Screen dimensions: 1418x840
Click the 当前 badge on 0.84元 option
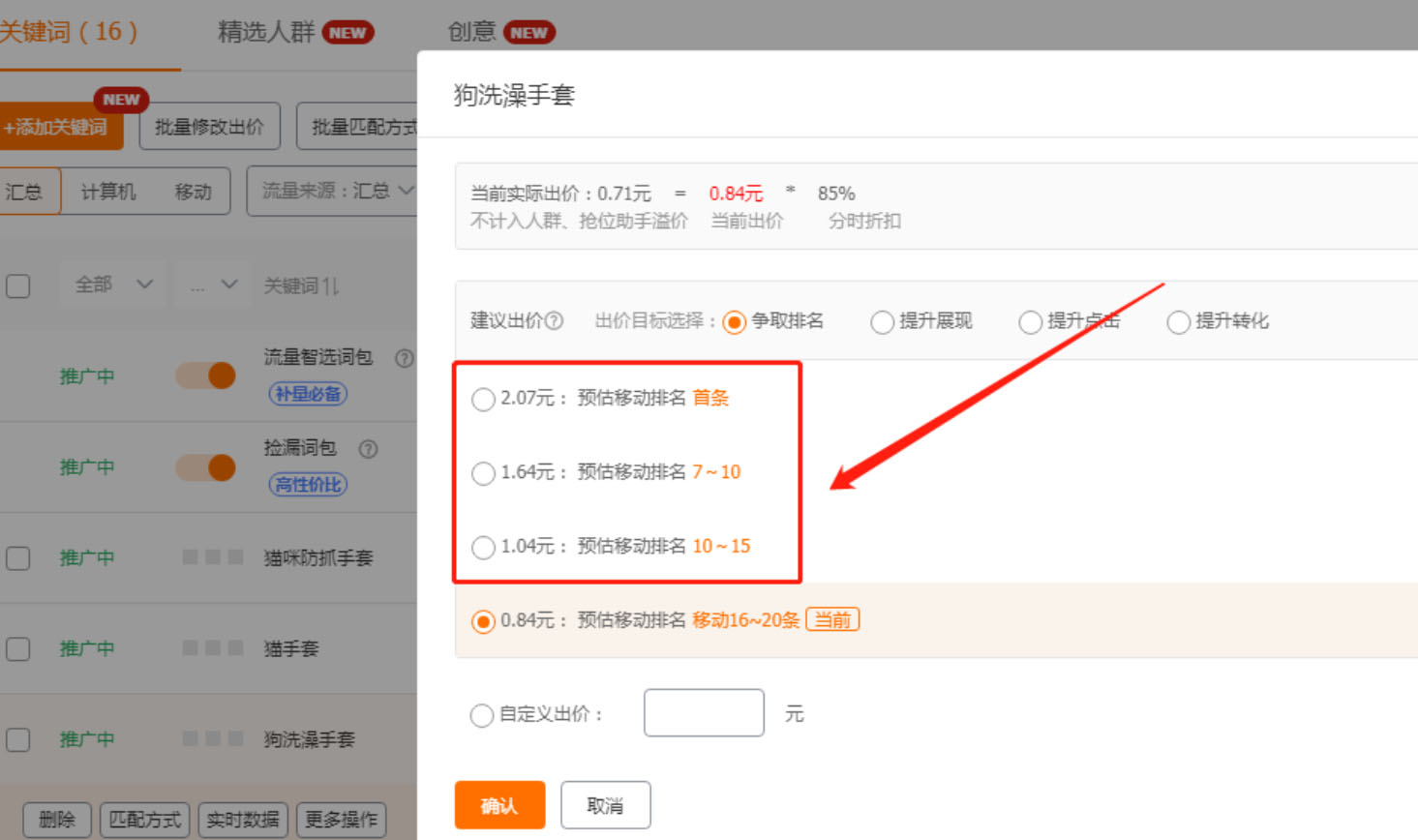click(x=832, y=619)
